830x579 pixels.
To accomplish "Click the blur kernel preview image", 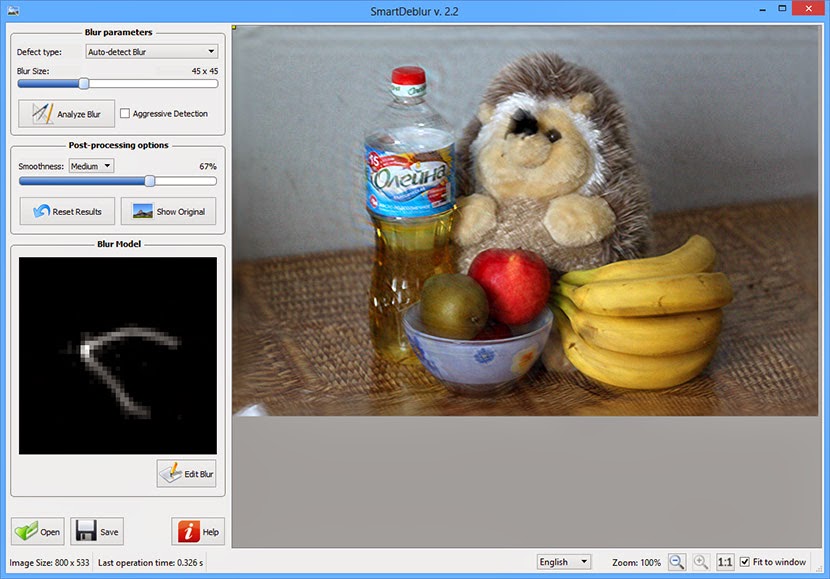I will [118, 356].
